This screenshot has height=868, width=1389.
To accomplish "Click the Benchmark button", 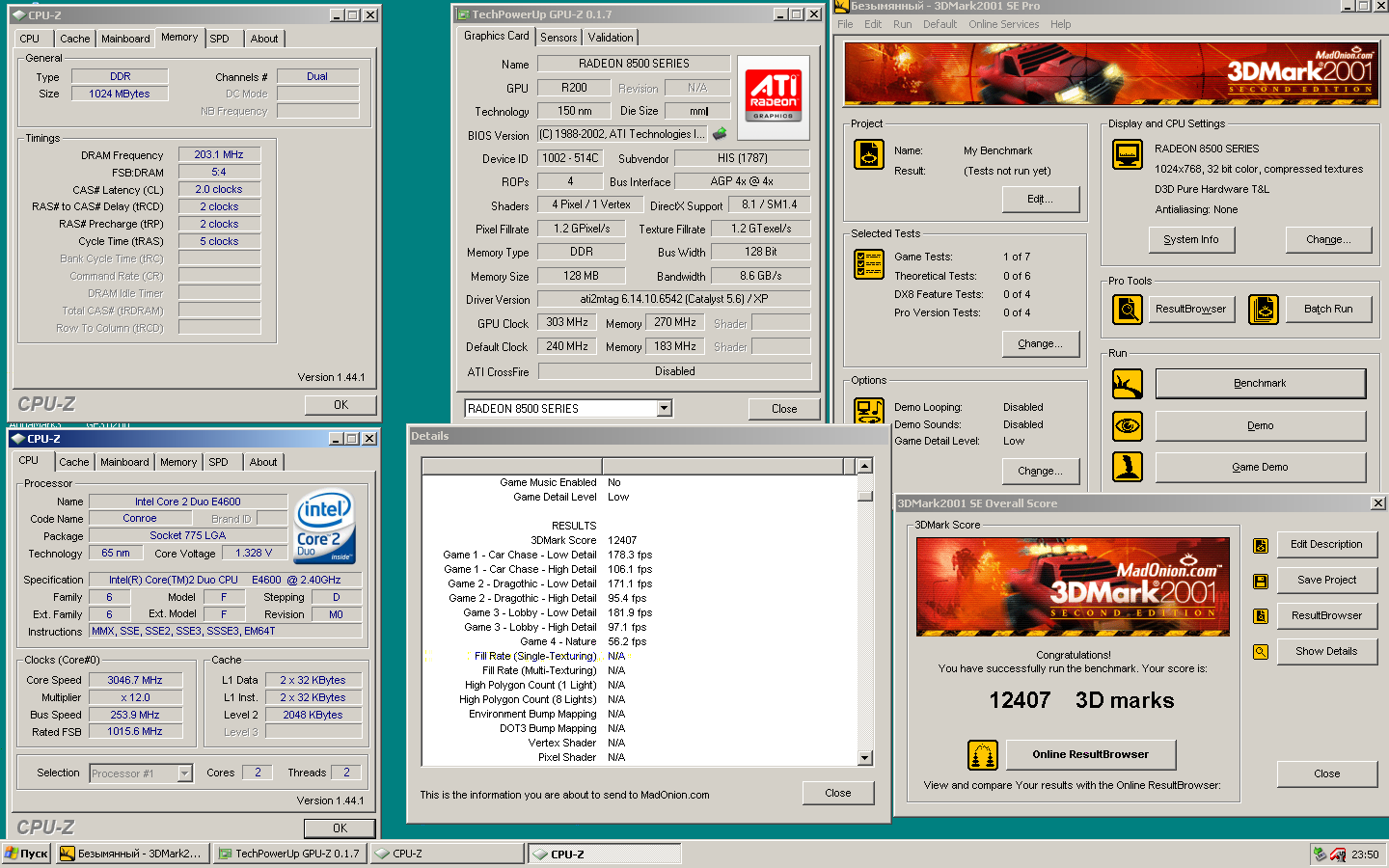I will tap(1261, 384).
